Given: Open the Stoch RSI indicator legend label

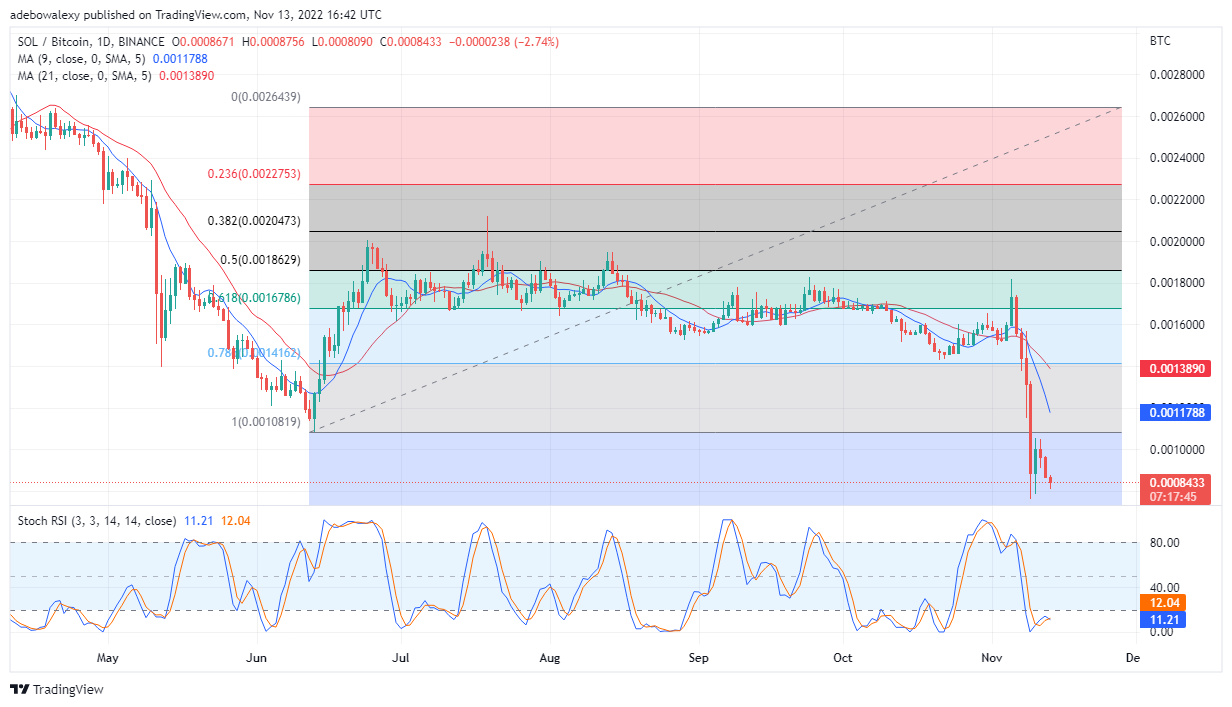Looking at the screenshot, I should tap(97, 521).
